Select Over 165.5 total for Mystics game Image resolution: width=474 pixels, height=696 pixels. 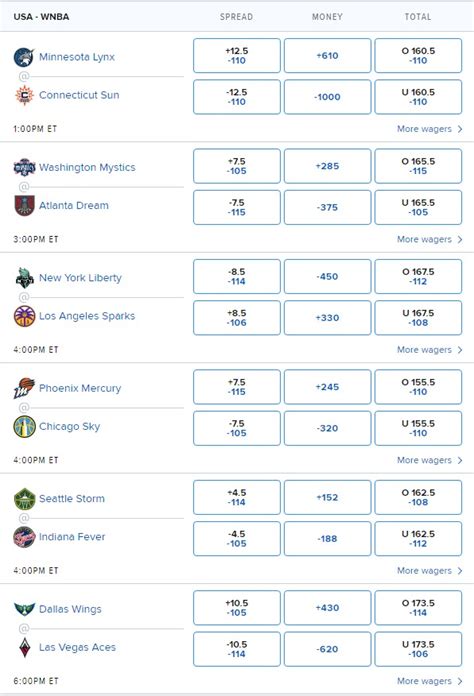[418, 166]
